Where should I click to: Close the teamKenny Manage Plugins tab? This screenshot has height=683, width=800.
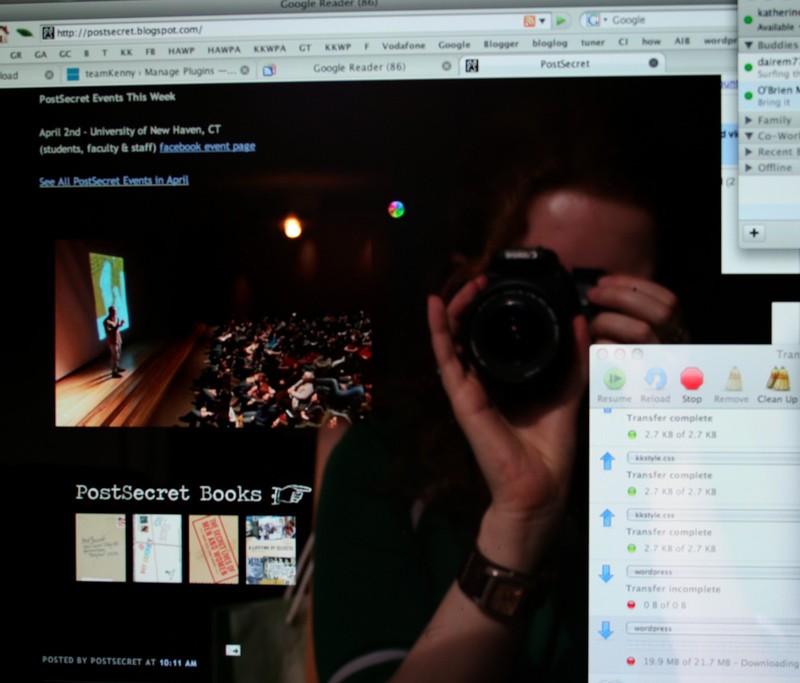click(x=245, y=70)
